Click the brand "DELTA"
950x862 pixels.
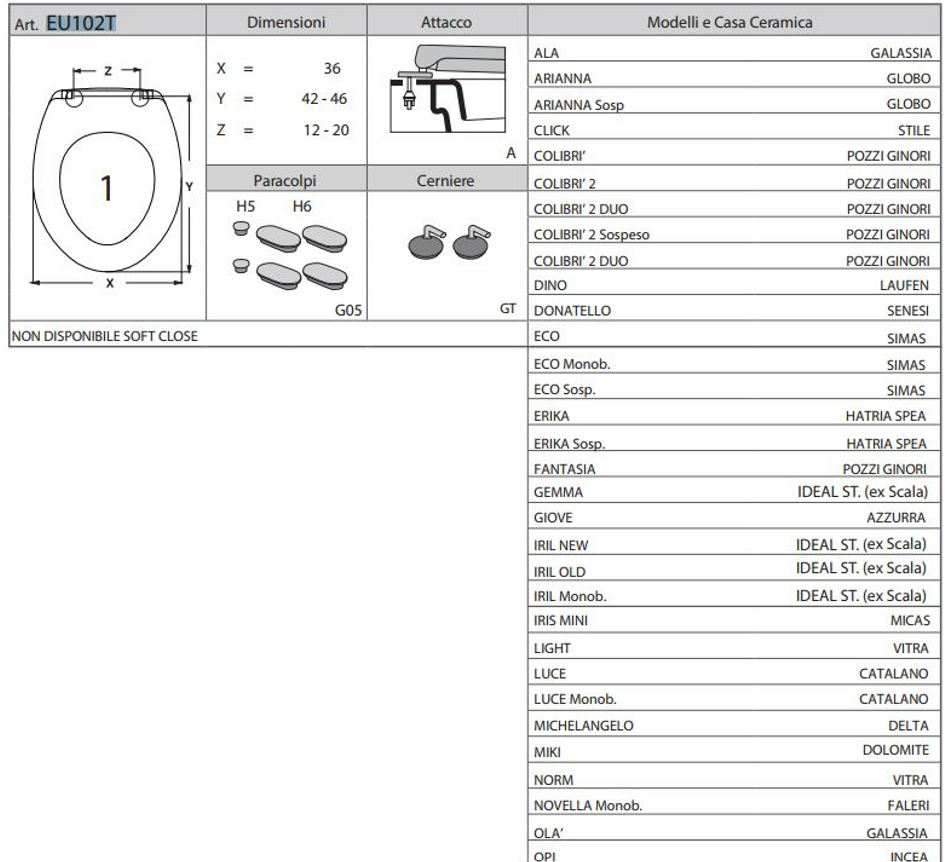(908, 726)
